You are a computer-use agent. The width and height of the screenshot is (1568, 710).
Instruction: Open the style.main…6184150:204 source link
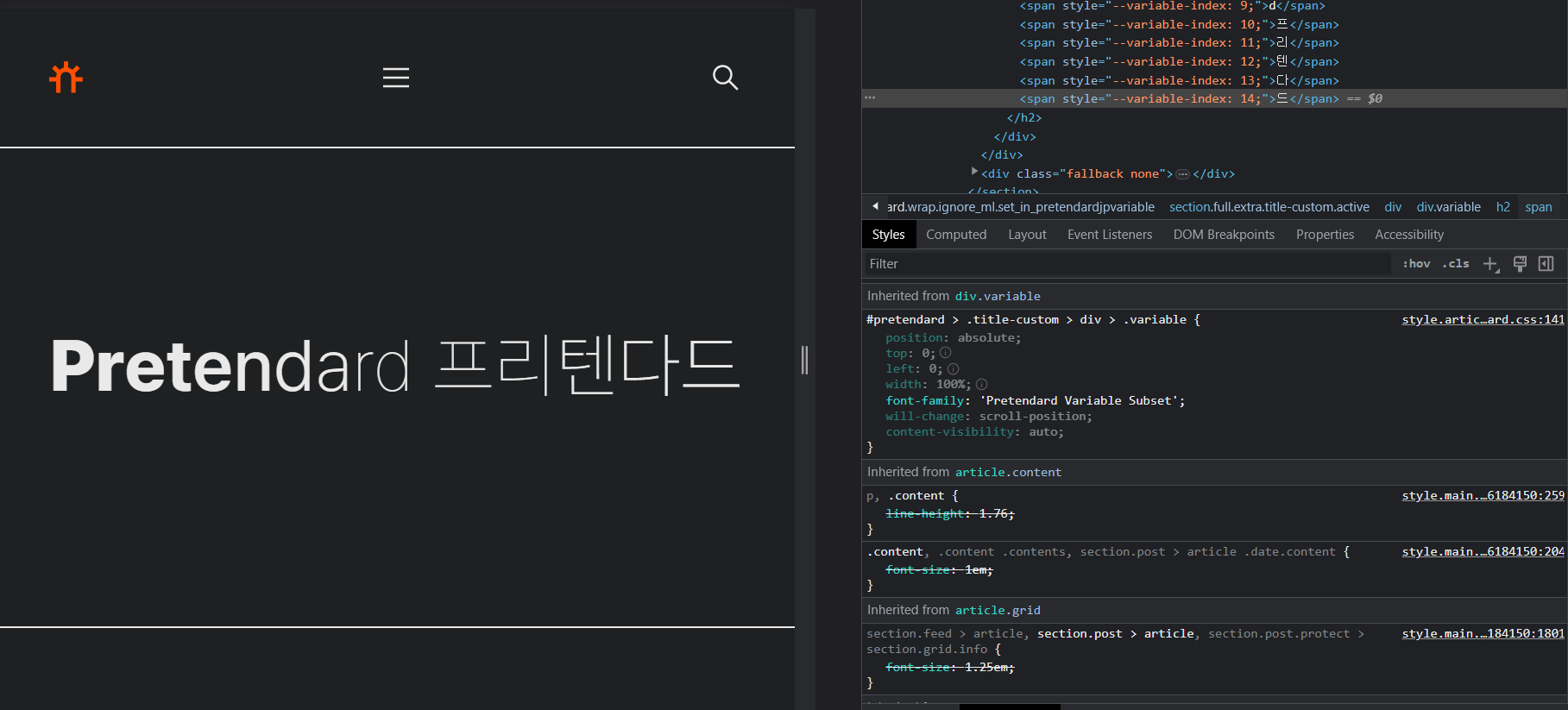click(1483, 552)
